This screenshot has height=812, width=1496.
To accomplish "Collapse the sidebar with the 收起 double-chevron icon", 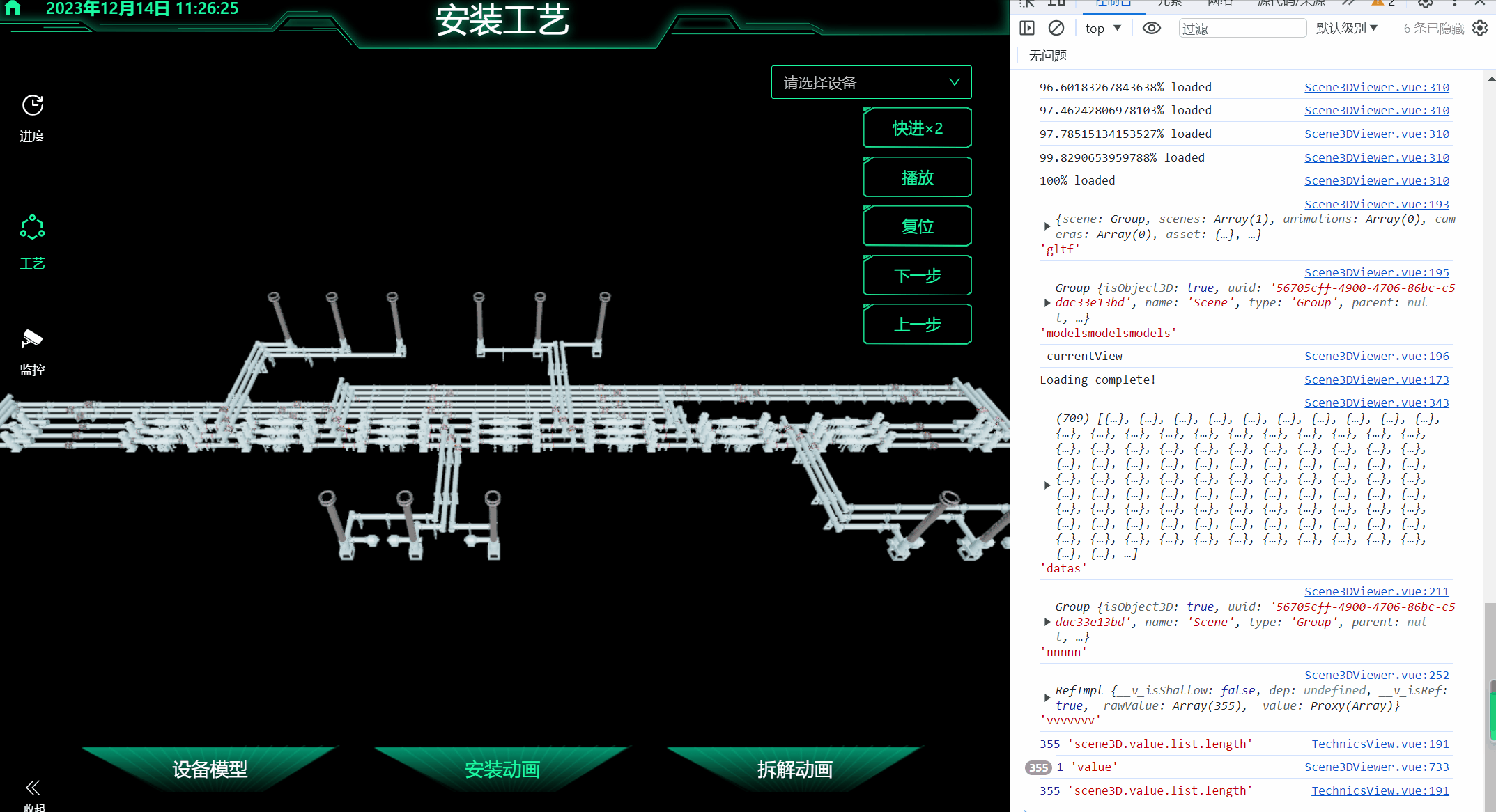I will pos(33,788).
